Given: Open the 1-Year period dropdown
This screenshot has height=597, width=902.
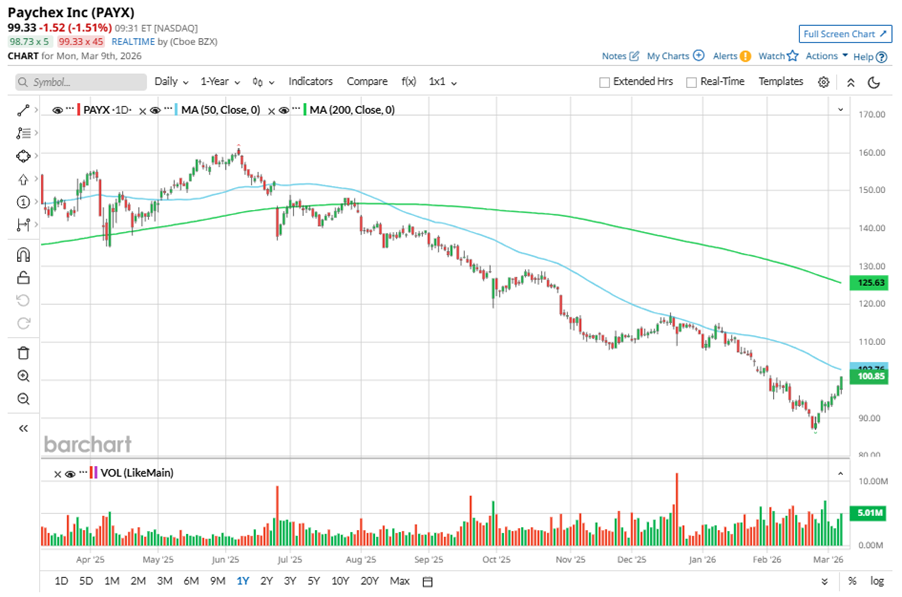Looking at the screenshot, I should click(x=220, y=82).
